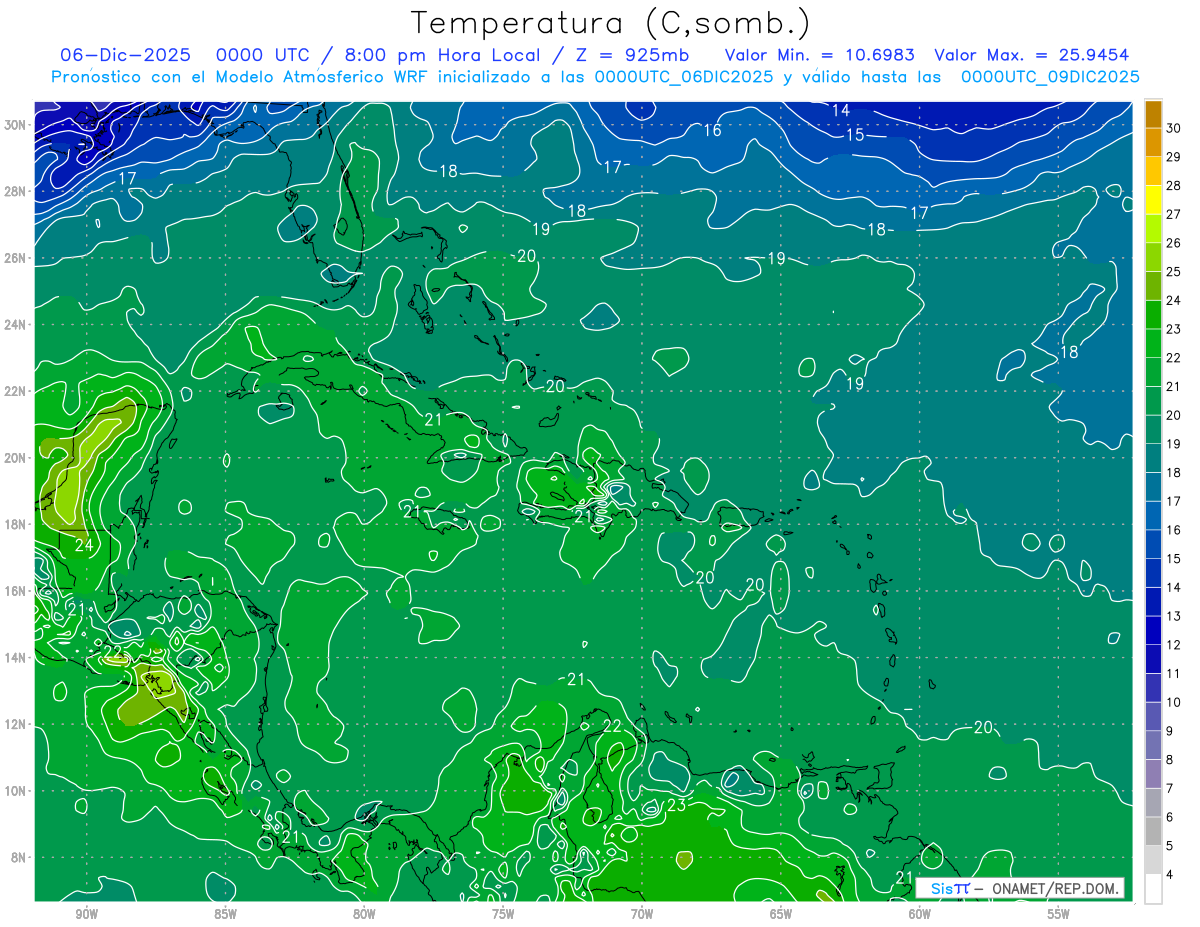Click the green legend swatch between 22 and 23
The image size is (1200, 927).
pyautogui.click(x=1153, y=344)
